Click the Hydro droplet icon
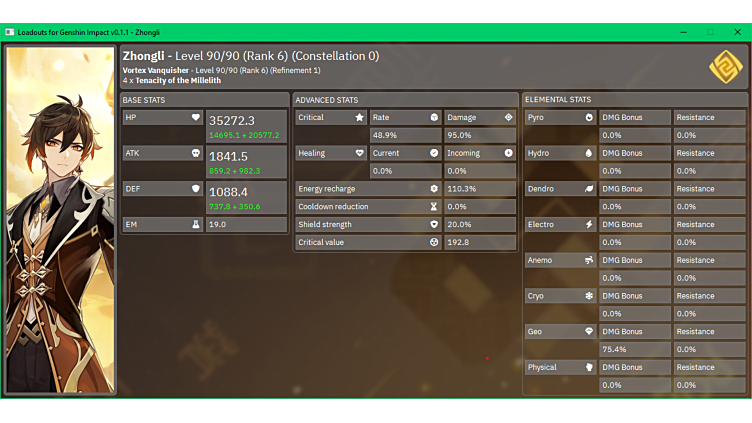752x423 pixels. (589, 153)
